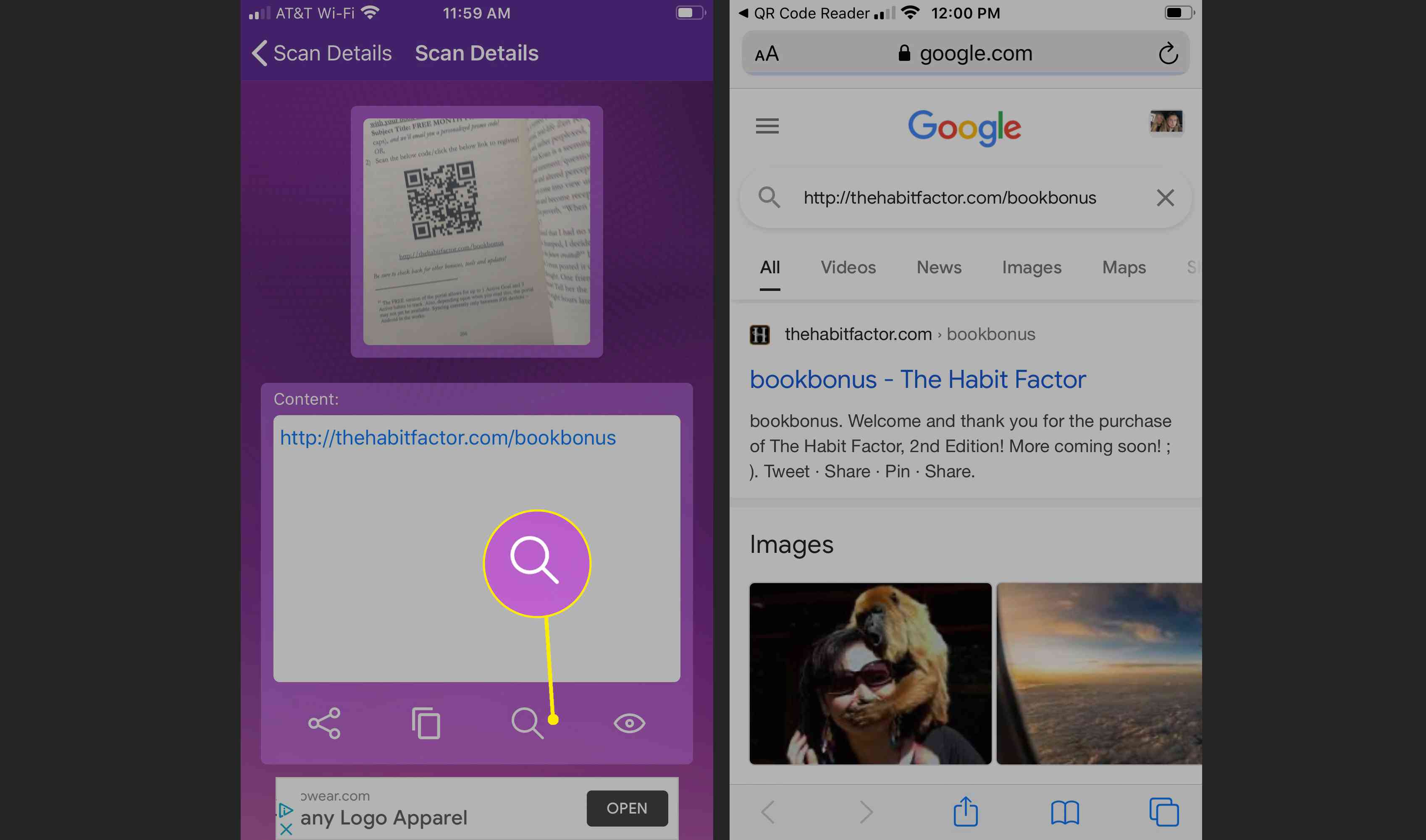Open the monkey and woman image result
The height and width of the screenshot is (840, 1426).
pos(870,673)
